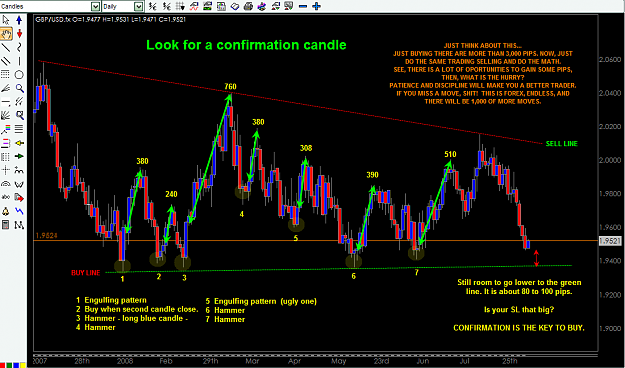Pick the yellow left arrow tool
This screenshot has height=368, width=625.
click(x=19, y=143)
